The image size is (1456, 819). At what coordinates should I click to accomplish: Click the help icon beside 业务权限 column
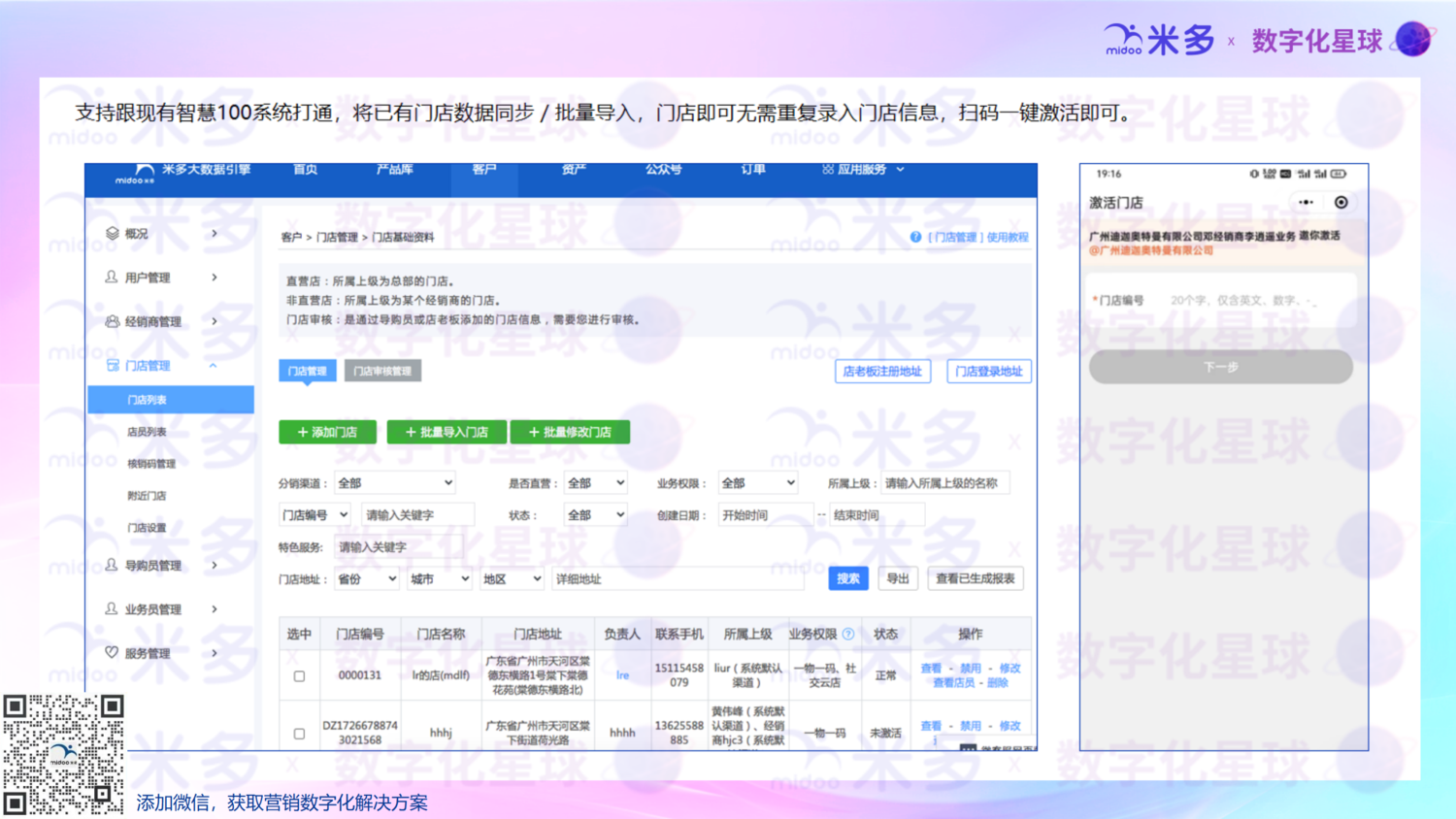(848, 635)
